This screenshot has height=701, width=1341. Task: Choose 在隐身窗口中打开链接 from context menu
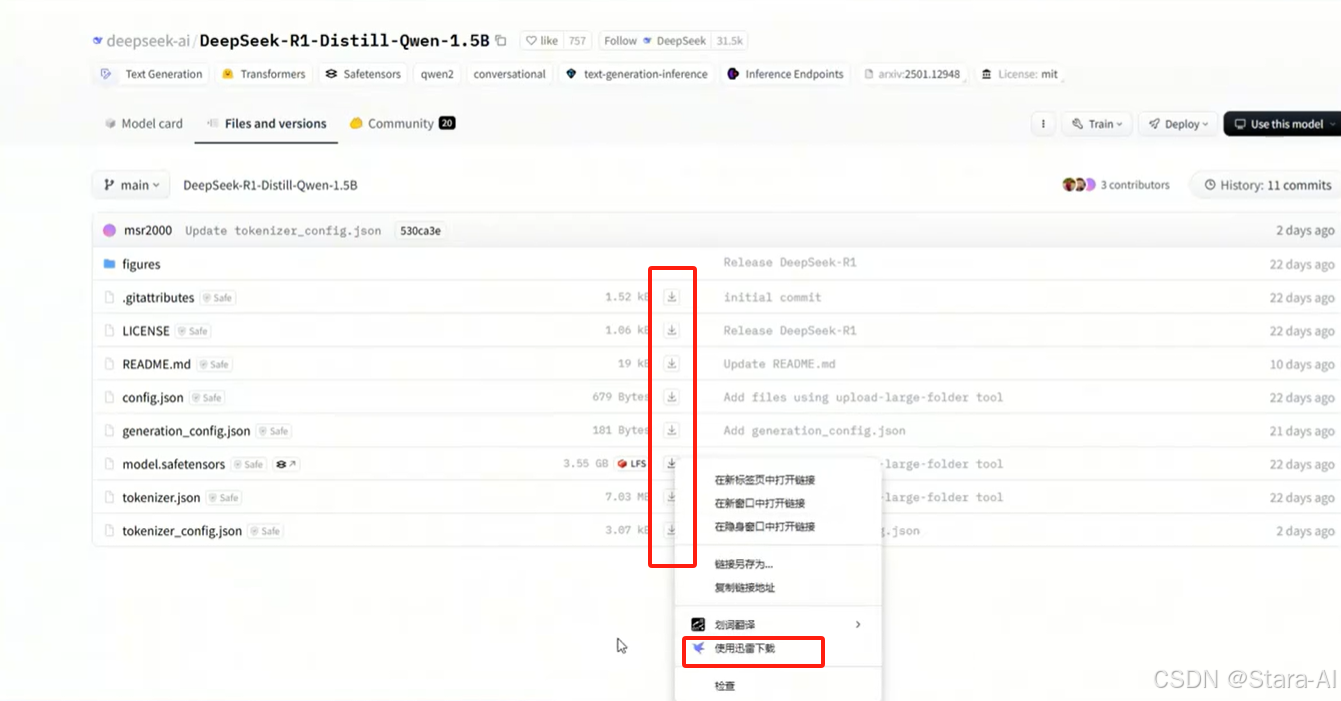pos(765,526)
